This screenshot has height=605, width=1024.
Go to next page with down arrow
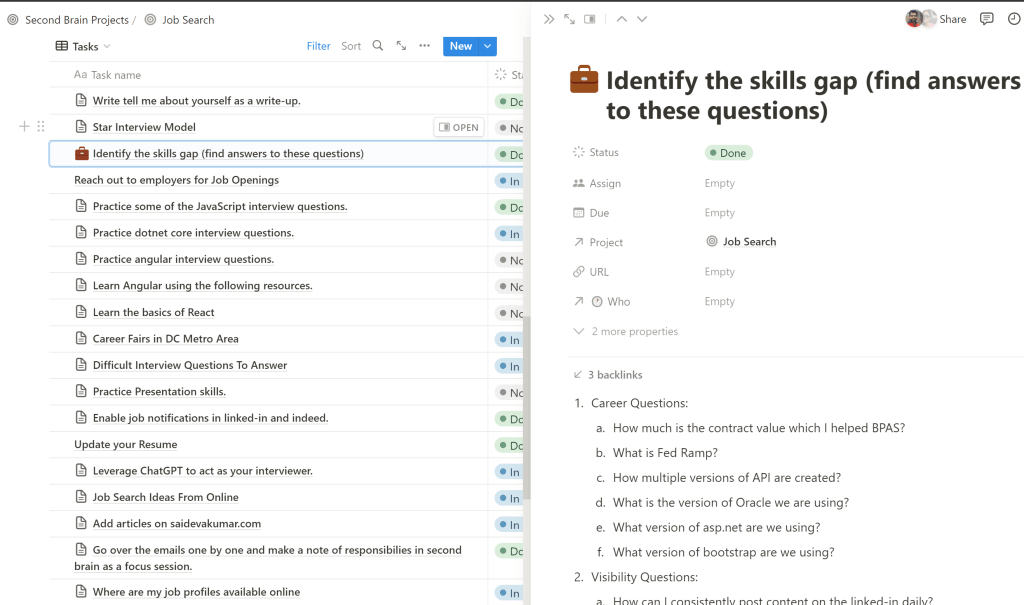click(x=642, y=19)
